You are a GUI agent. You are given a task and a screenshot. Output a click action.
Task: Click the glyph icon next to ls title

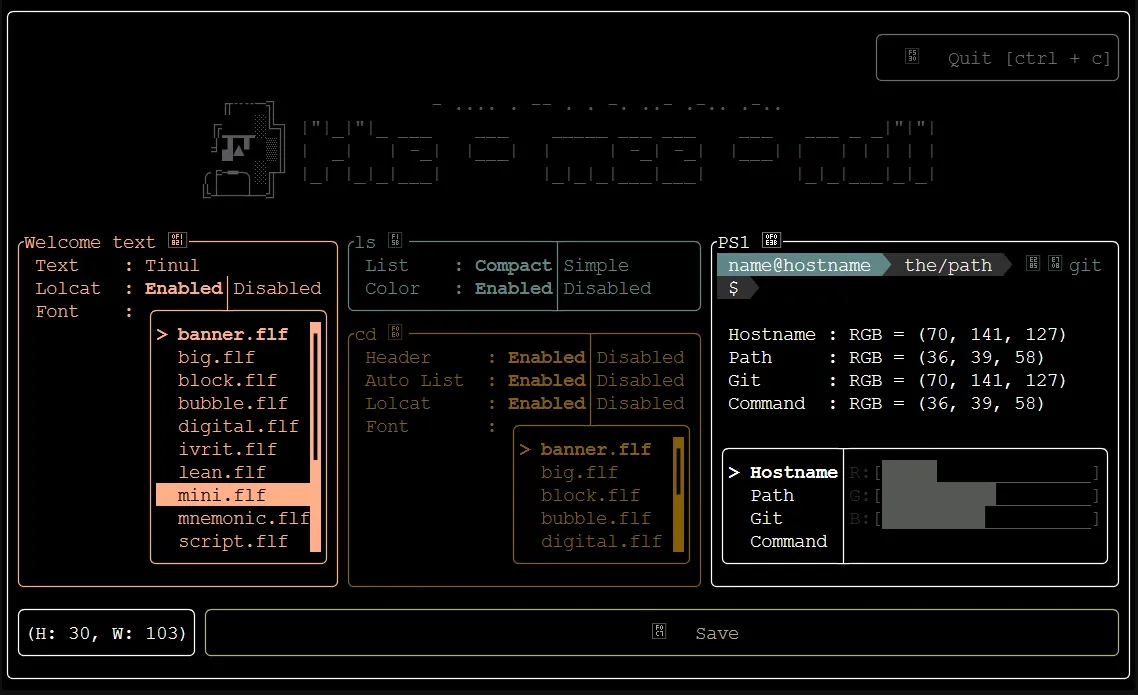click(x=396, y=240)
